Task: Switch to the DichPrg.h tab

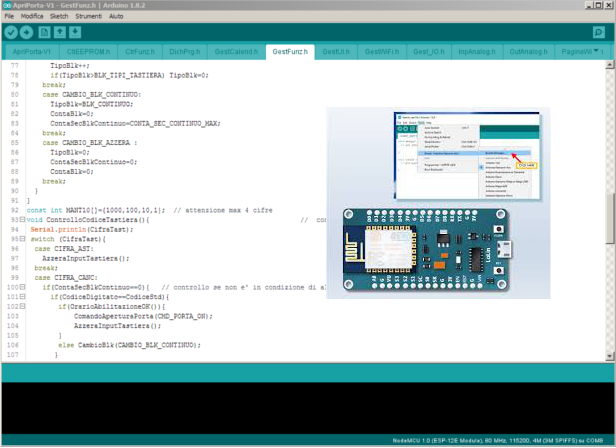Action: [185, 52]
